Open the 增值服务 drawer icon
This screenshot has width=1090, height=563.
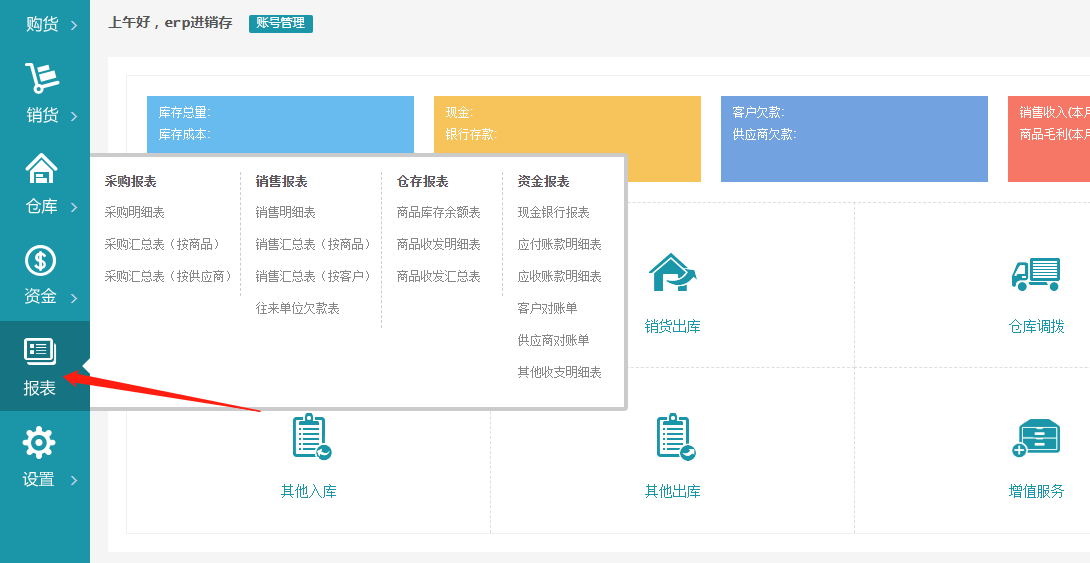click(1035, 438)
